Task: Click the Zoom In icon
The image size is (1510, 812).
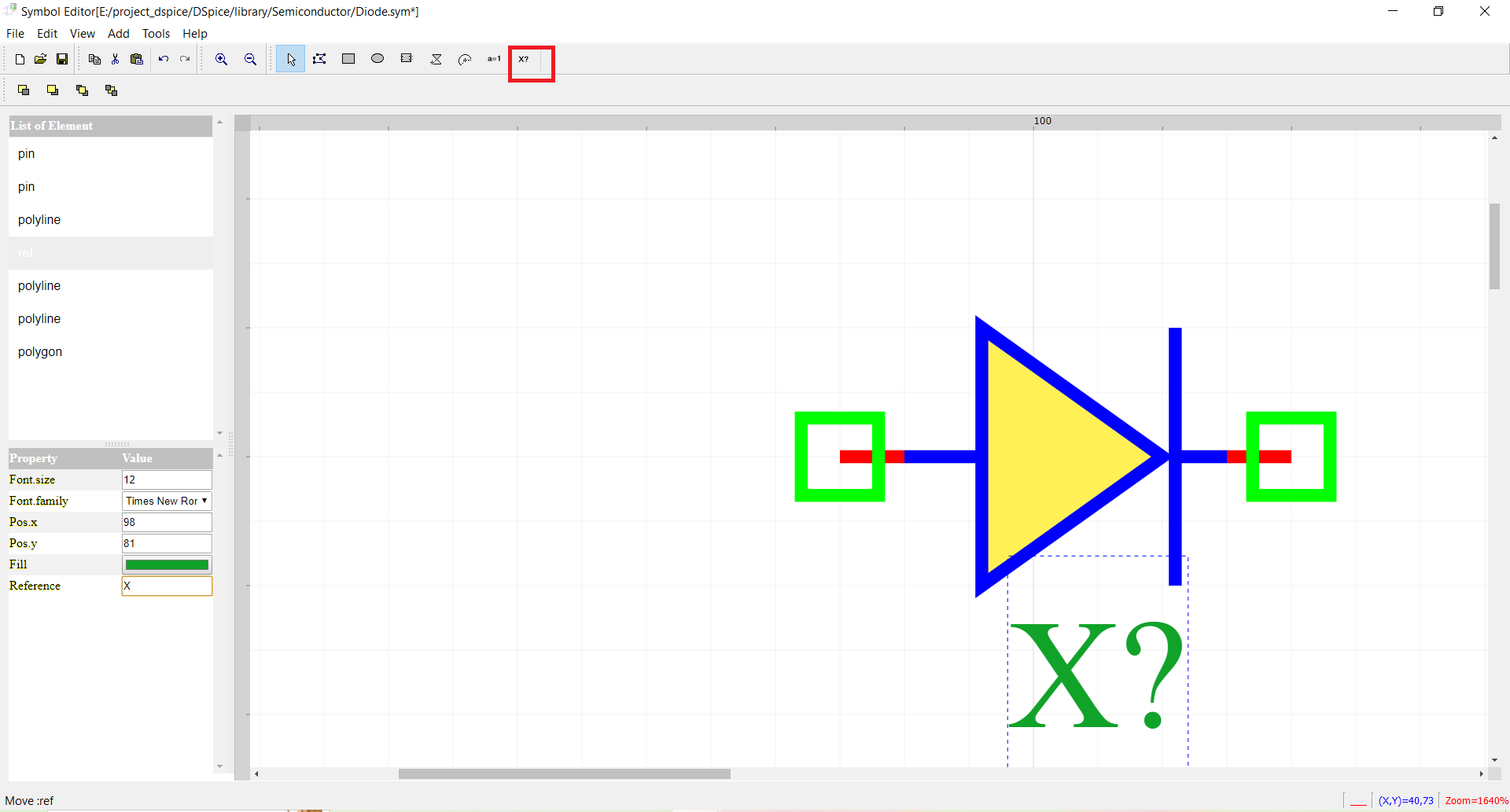Action: tap(221, 59)
